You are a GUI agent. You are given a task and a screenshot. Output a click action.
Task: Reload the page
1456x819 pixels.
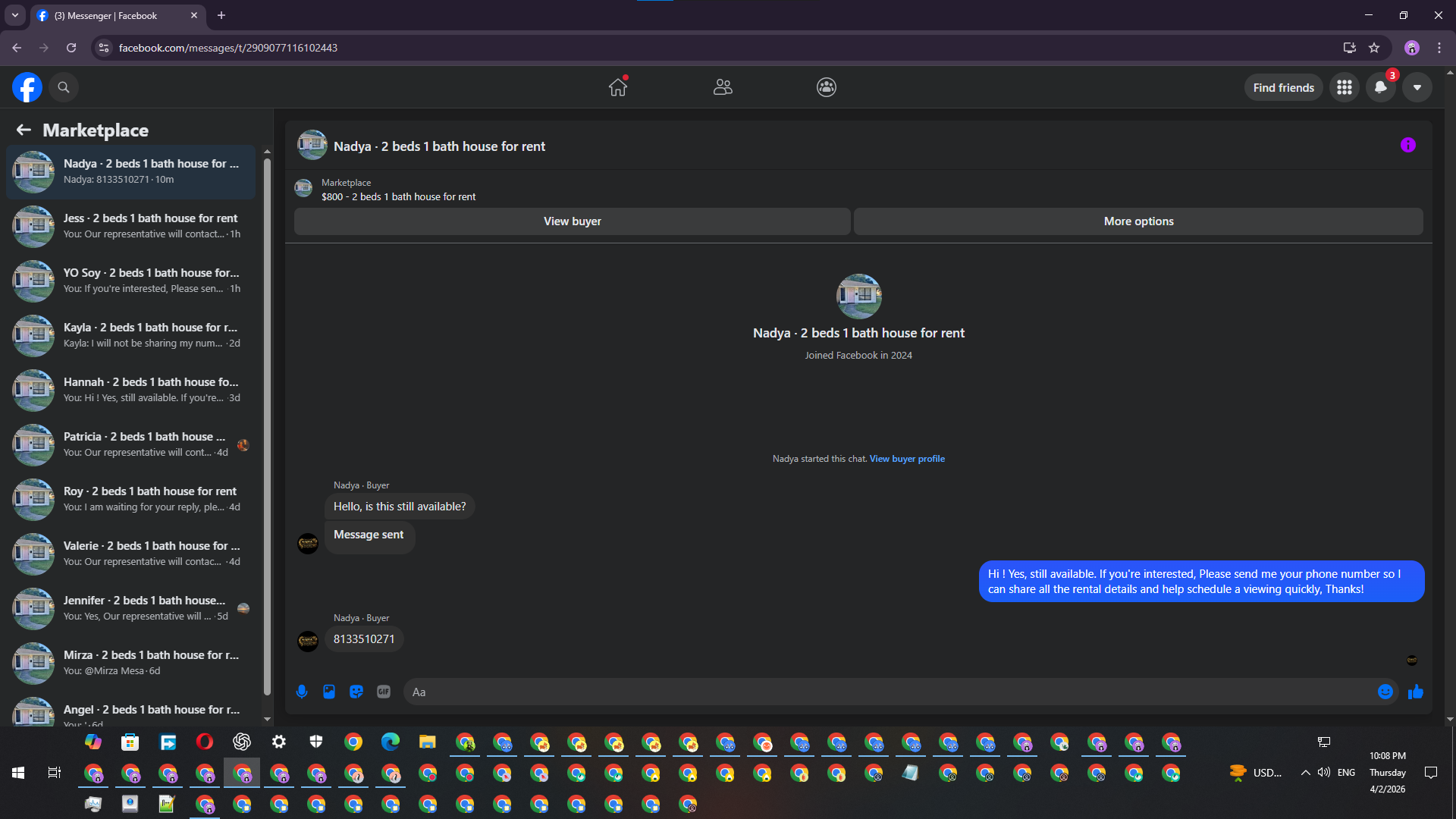(71, 48)
